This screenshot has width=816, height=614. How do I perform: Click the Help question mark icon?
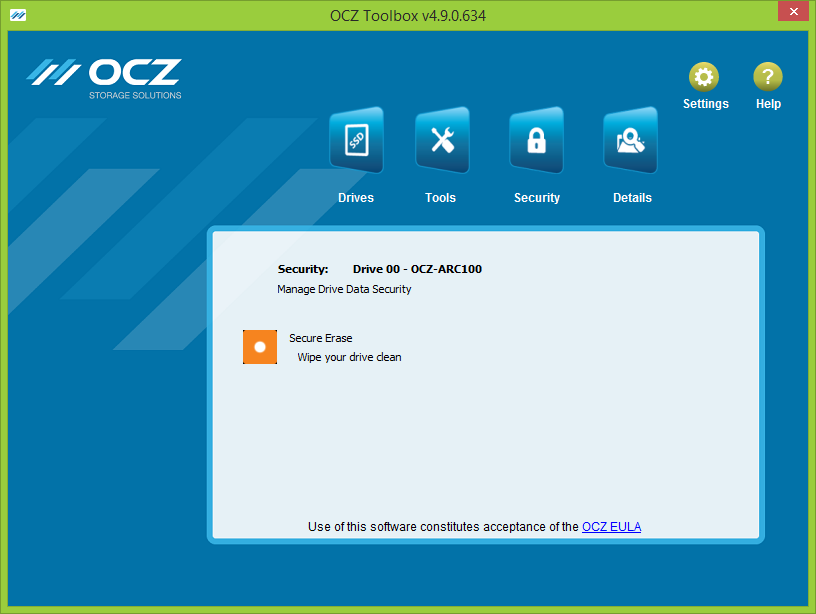[767, 77]
